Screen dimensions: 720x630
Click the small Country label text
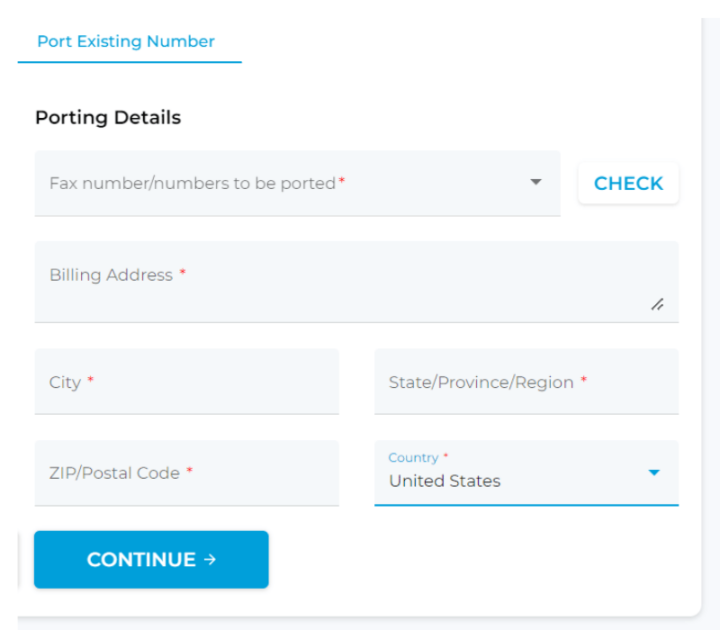(x=413, y=457)
